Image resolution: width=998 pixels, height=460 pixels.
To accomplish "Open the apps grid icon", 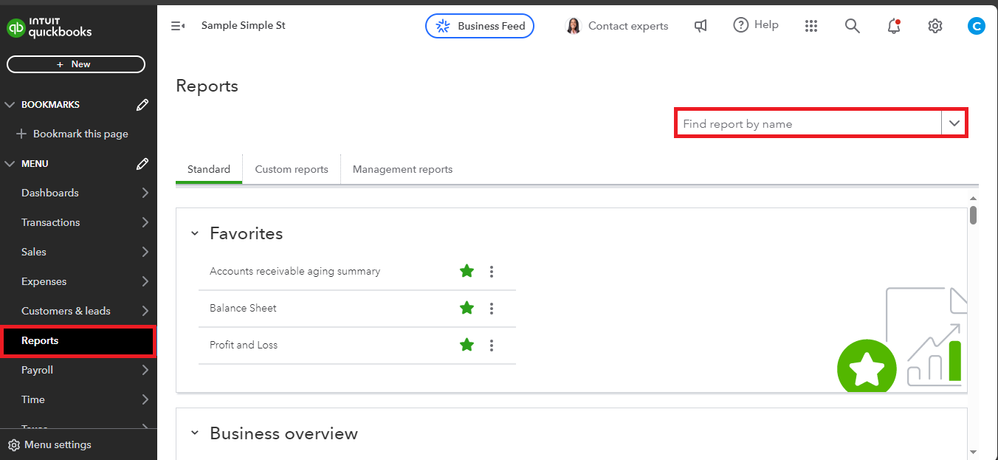I will pos(811,26).
